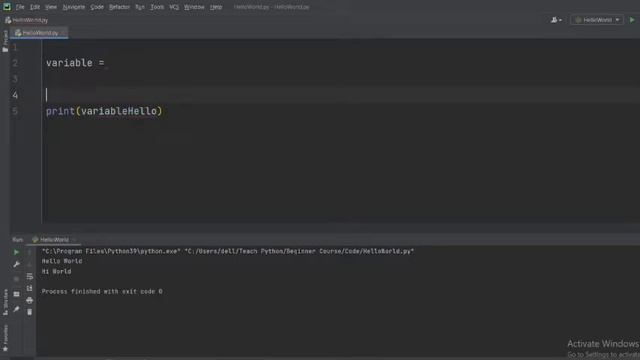Click 'Process finished with exit code 0' text

pos(102,291)
